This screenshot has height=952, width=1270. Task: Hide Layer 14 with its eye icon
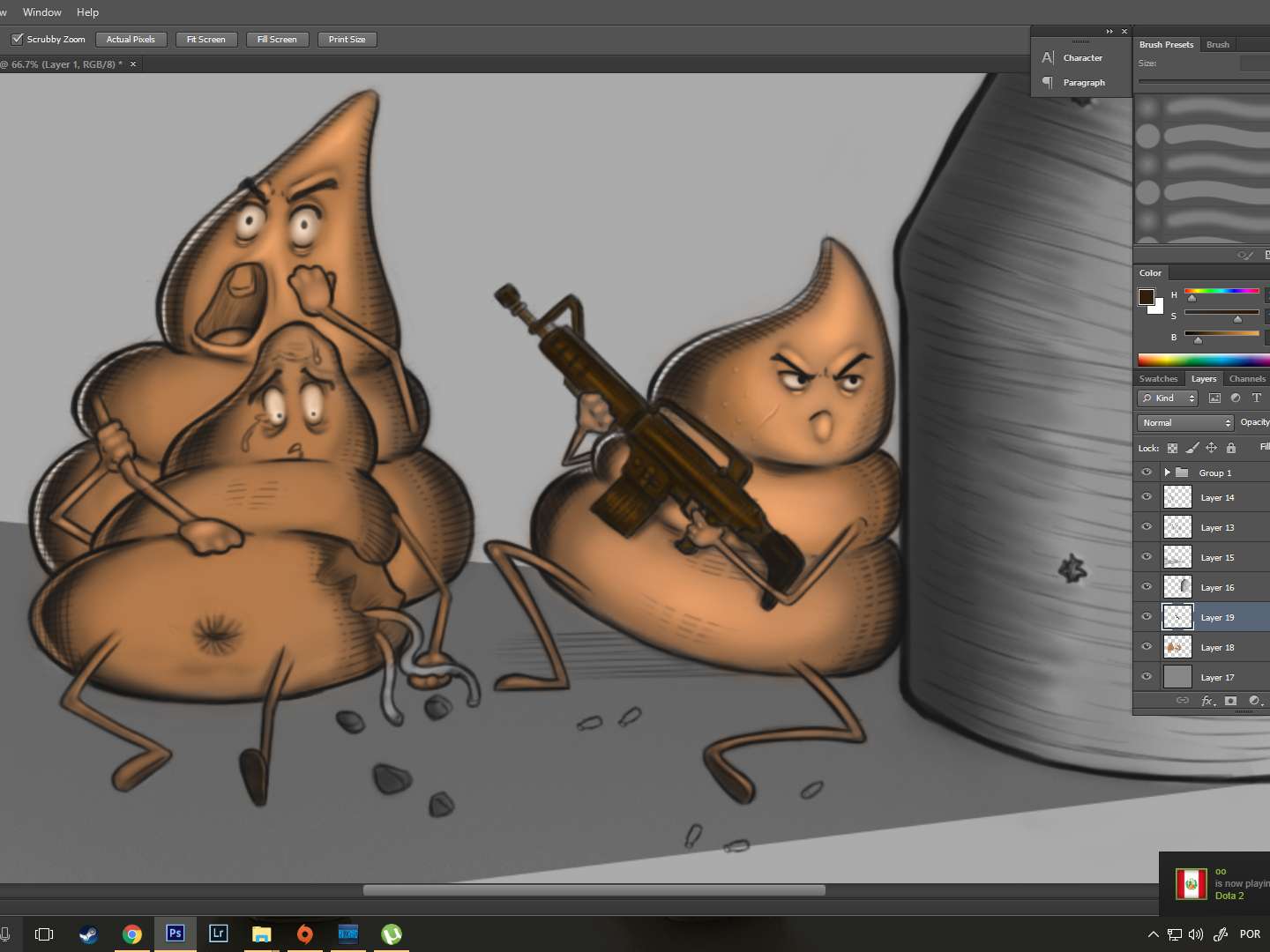(x=1147, y=497)
